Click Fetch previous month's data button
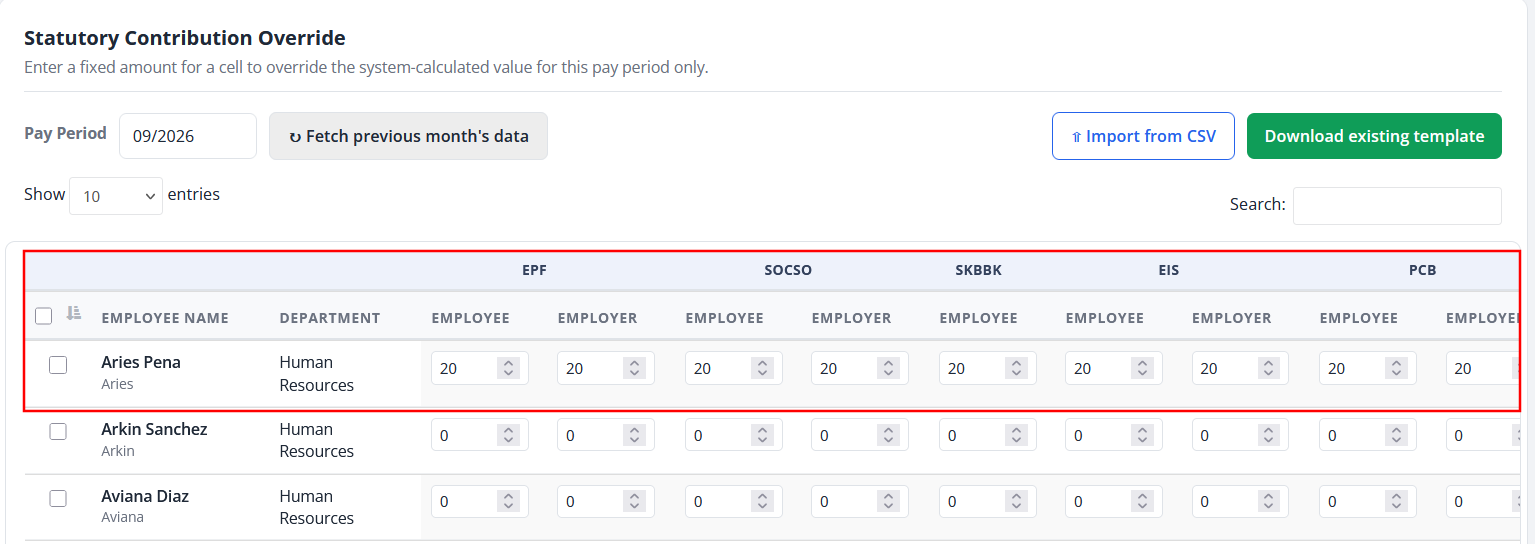 408,136
